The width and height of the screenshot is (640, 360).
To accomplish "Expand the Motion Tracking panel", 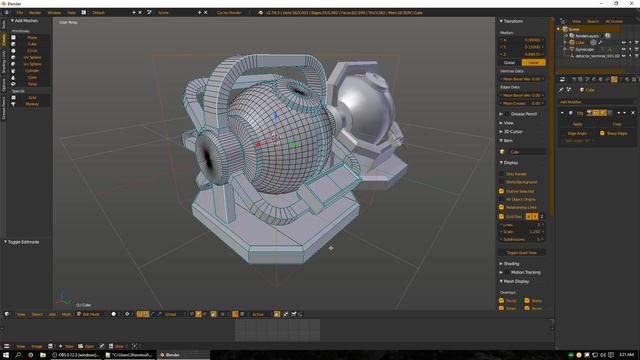I will pyautogui.click(x=501, y=272).
